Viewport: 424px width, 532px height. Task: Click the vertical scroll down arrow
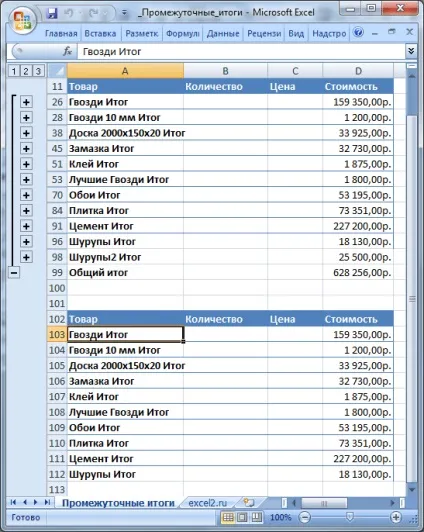coord(412,490)
